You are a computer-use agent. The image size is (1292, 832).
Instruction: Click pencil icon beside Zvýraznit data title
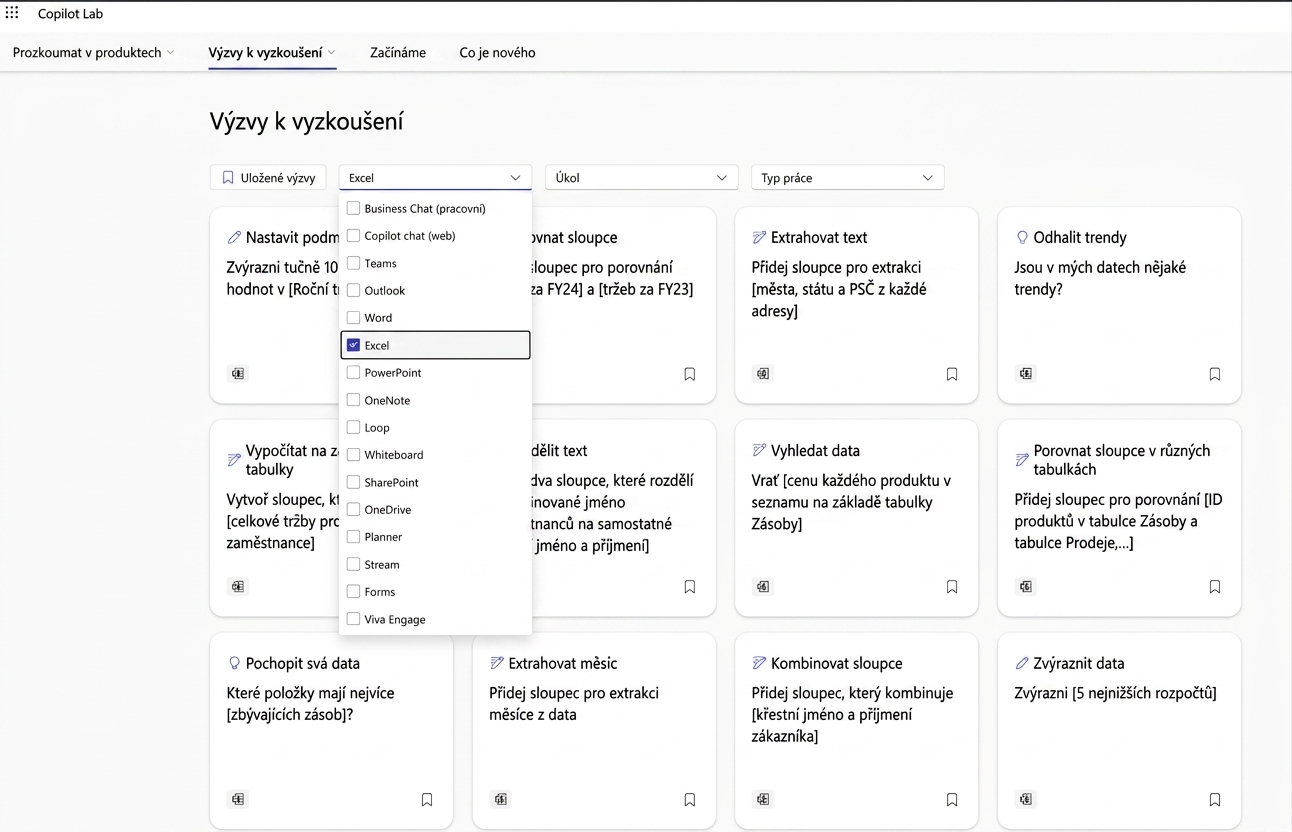1022,663
